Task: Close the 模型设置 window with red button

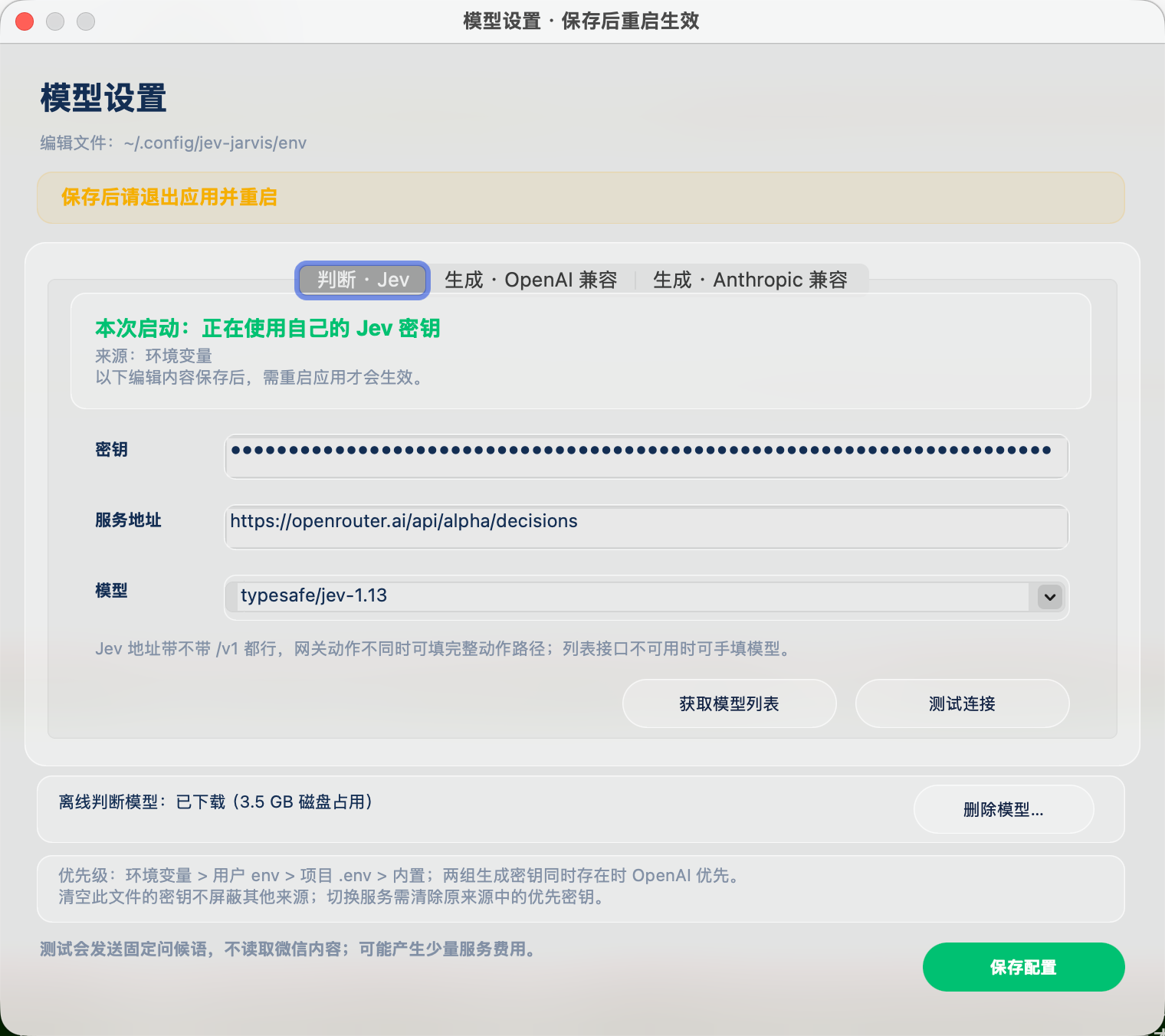Action: tap(25, 21)
